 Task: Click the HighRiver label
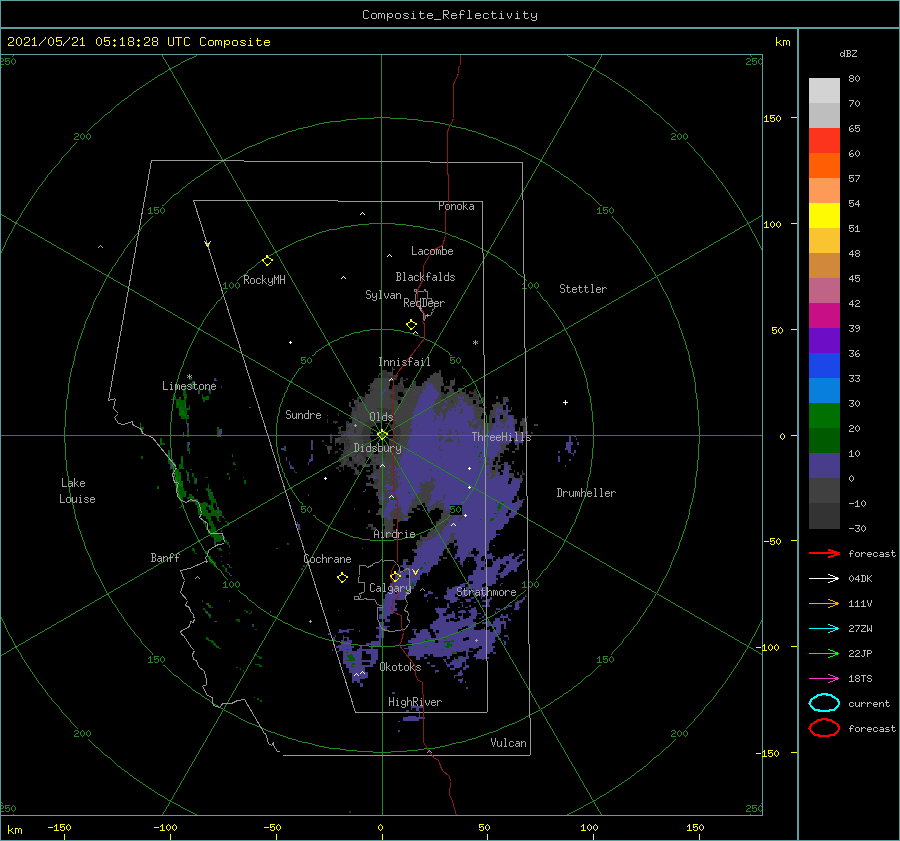click(x=415, y=702)
